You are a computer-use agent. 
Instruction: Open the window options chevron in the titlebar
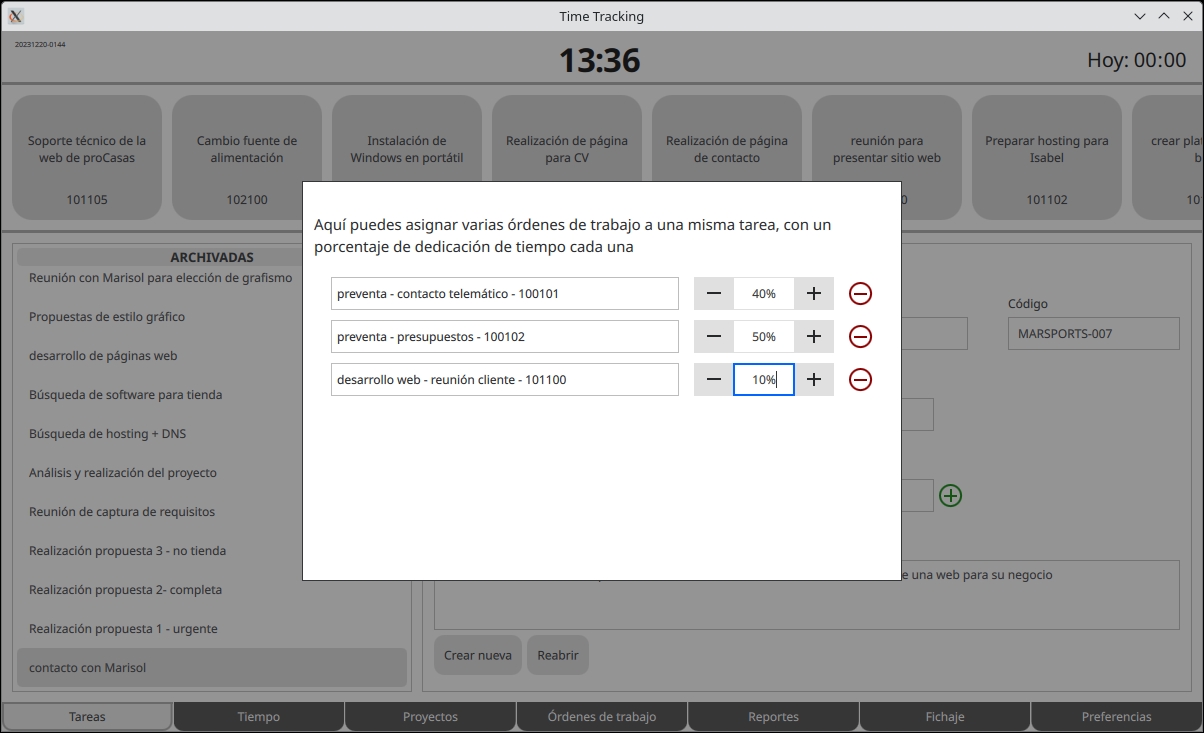pos(1141,15)
